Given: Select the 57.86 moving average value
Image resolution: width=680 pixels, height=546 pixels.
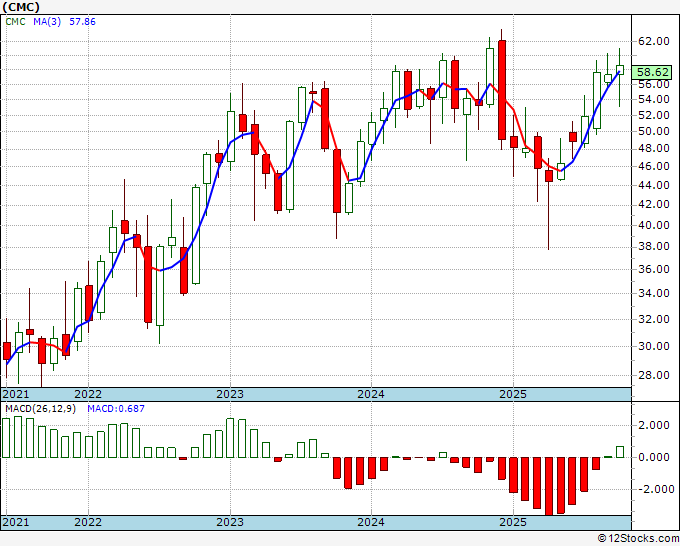Looking at the screenshot, I should click(x=82, y=22).
